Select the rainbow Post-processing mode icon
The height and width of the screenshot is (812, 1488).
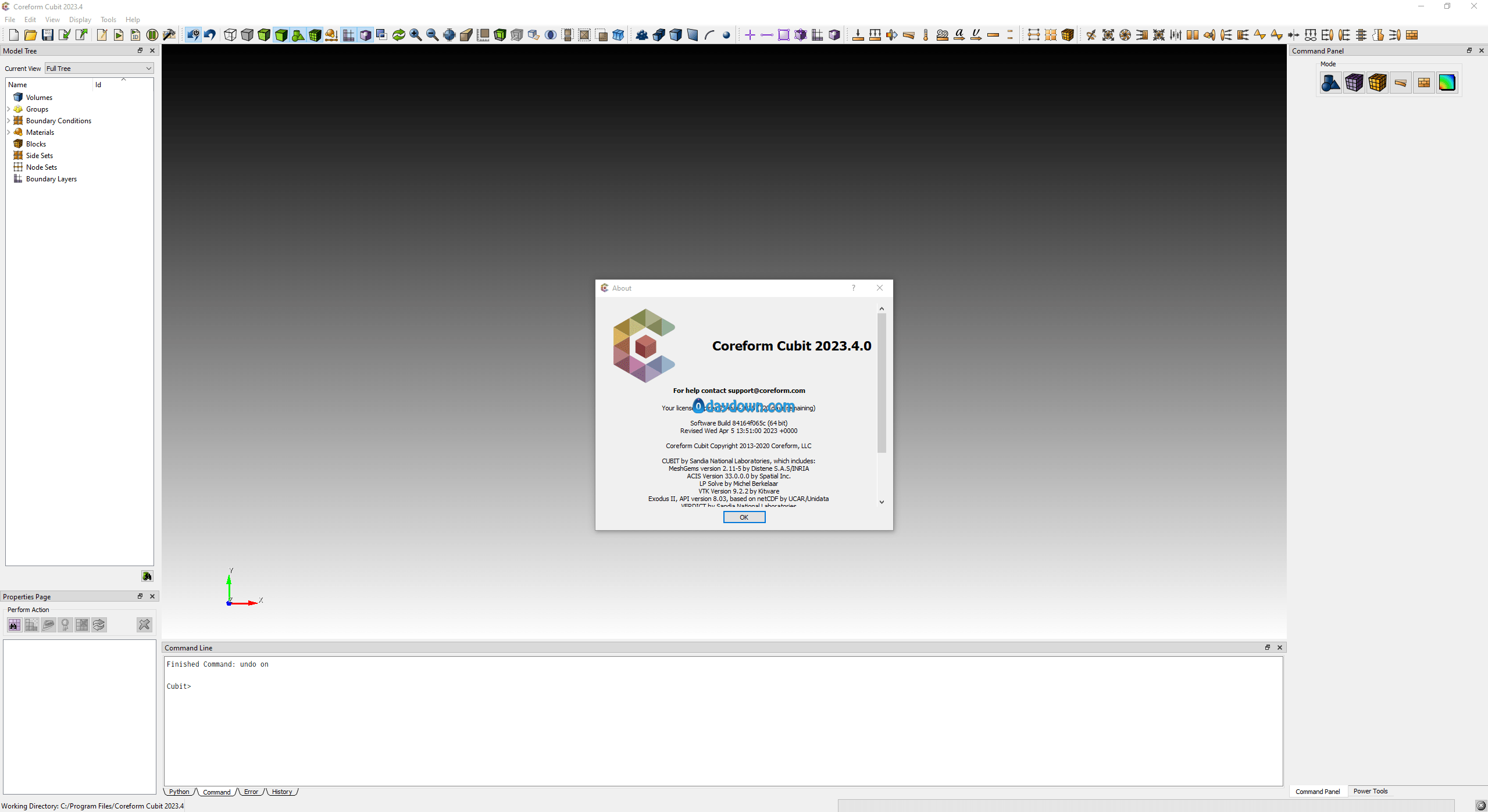click(x=1447, y=83)
